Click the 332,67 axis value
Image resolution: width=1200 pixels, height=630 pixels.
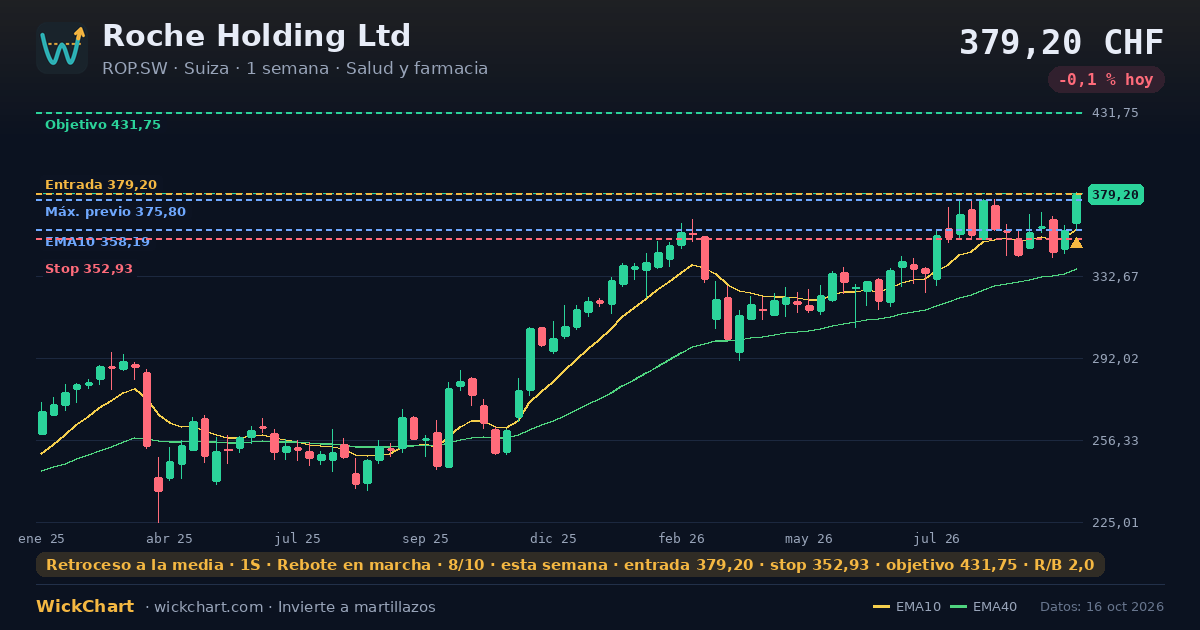(x=1115, y=276)
